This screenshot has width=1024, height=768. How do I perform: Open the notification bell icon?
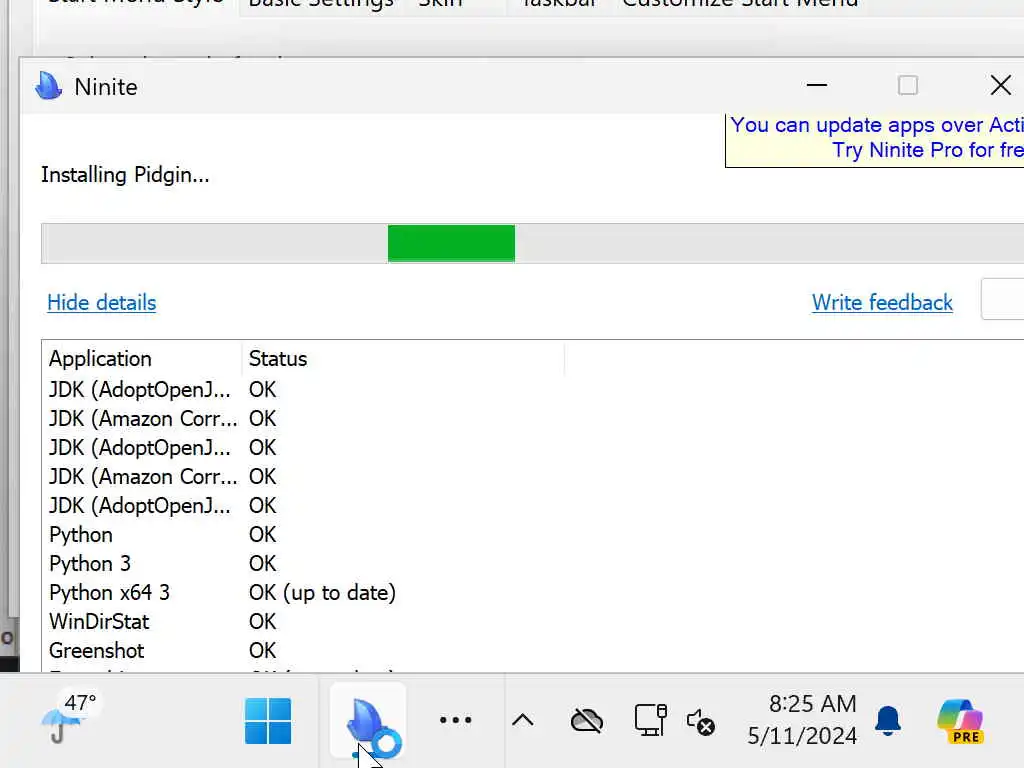pos(888,721)
